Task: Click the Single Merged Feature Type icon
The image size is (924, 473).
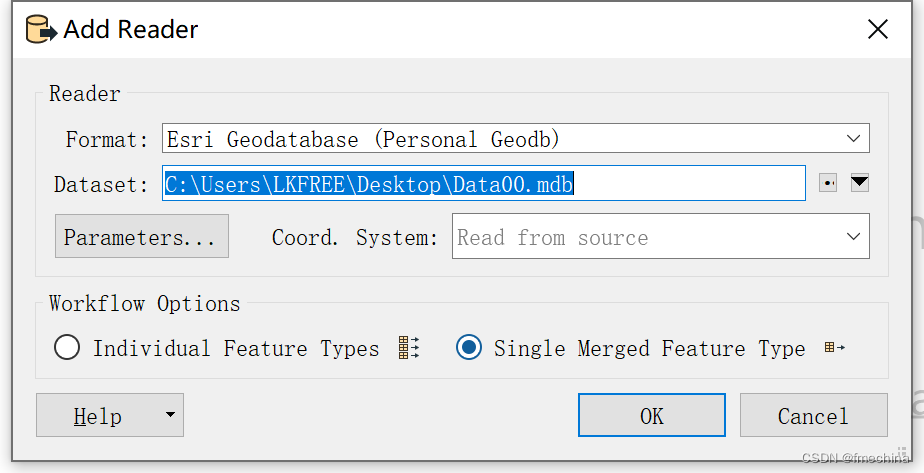Action: click(834, 348)
